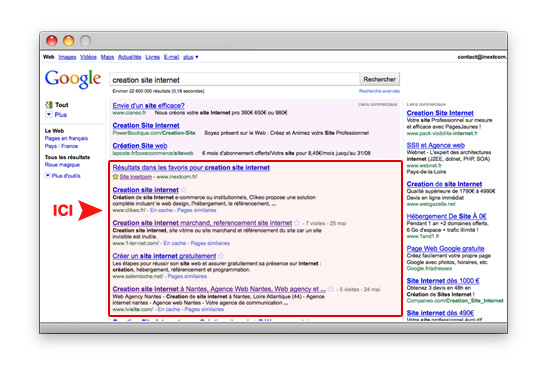Open 1-ter-net result En cache link
The width and height of the screenshot is (548, 383).
tap(174, 243)
